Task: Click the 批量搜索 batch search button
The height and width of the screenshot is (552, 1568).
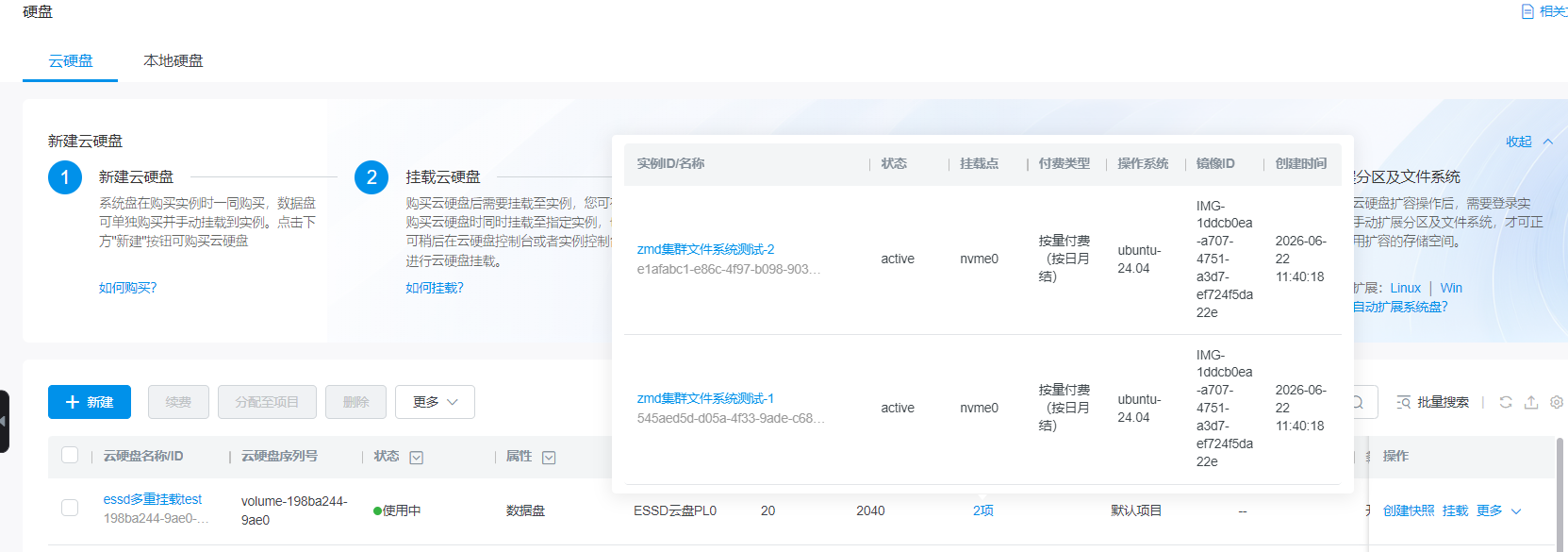Action: (x=1432, y=402)
